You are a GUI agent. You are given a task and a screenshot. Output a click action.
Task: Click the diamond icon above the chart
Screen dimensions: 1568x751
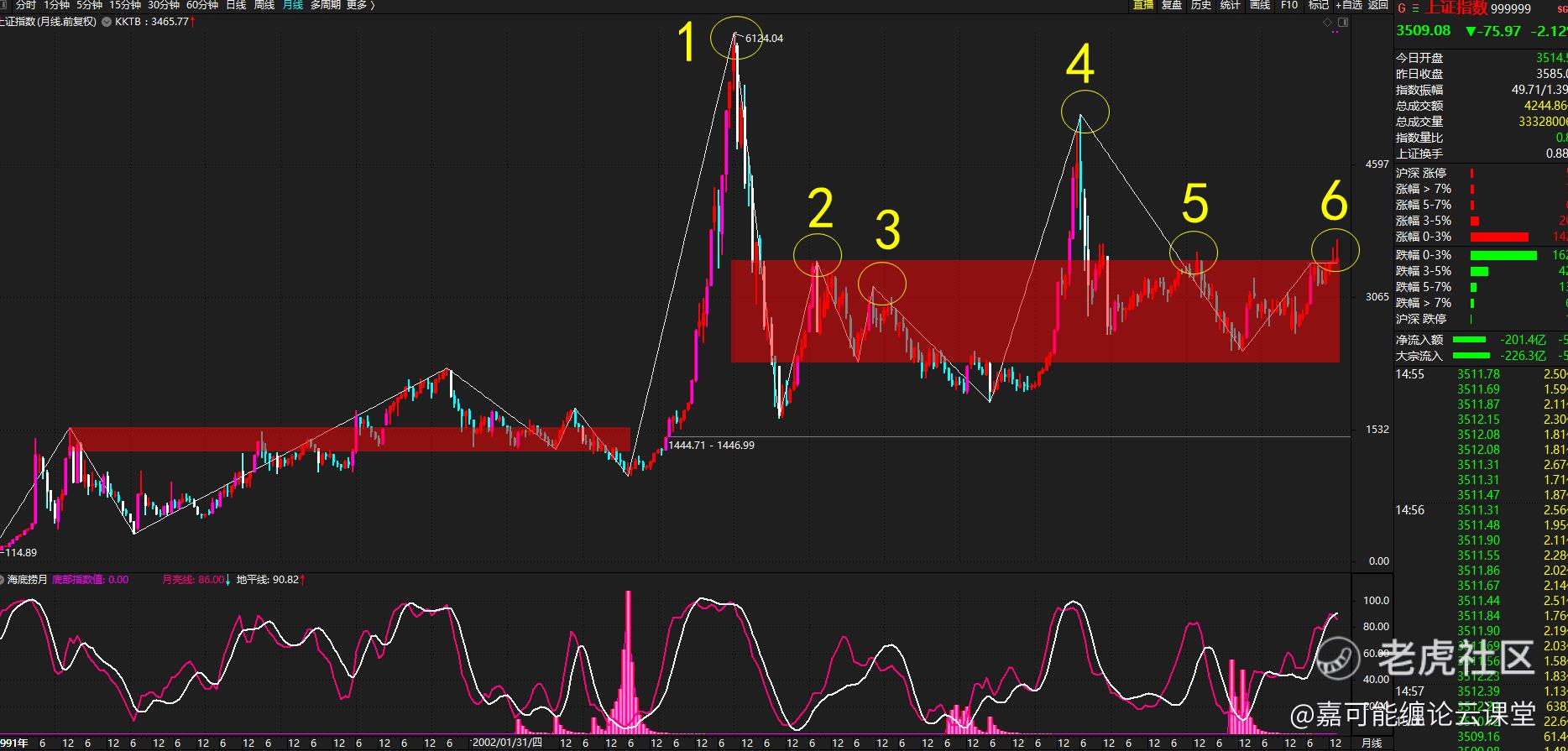point(1328,23)
